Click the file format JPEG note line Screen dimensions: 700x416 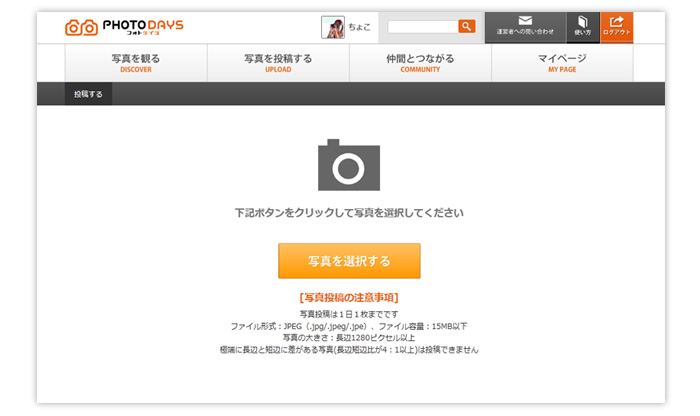[349, 326]
